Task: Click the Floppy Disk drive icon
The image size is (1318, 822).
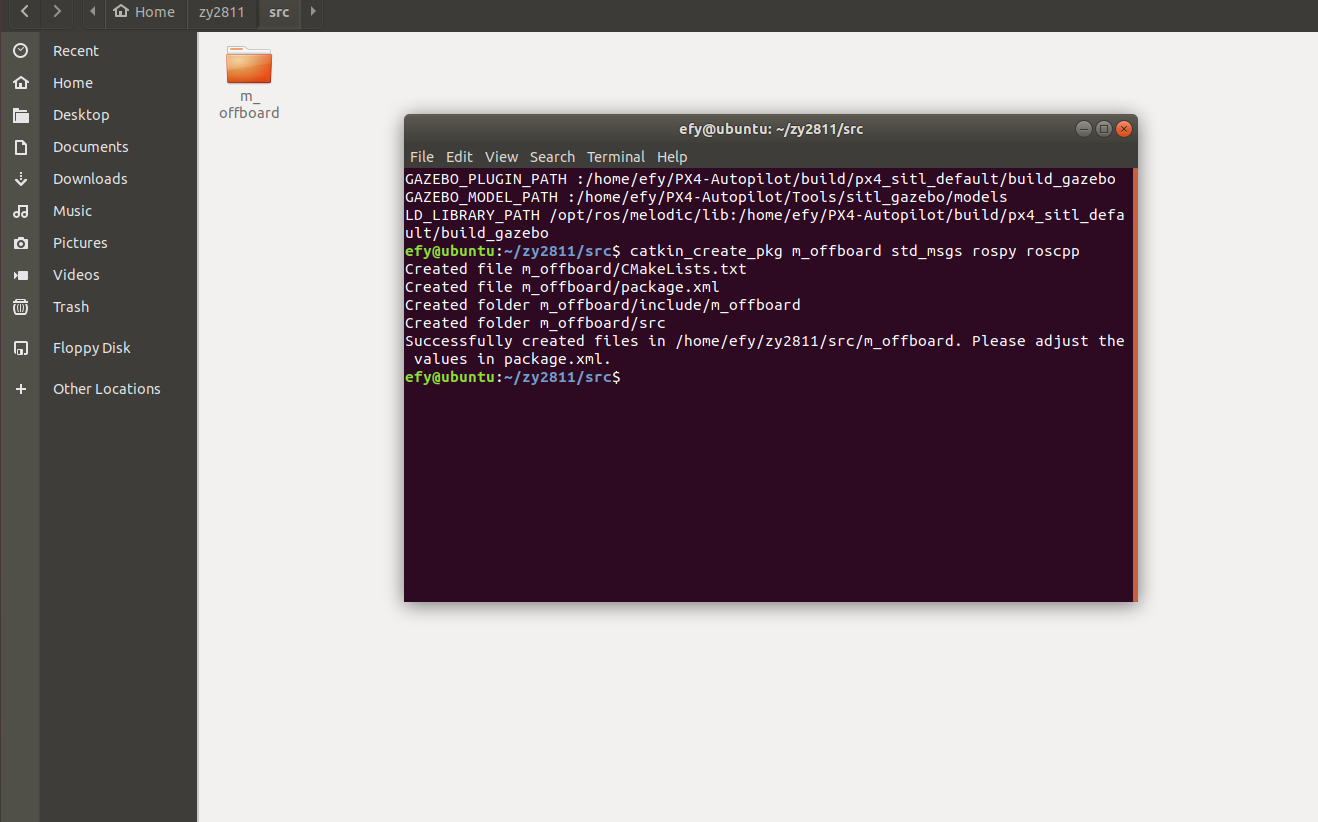Action: coord(20,348)
